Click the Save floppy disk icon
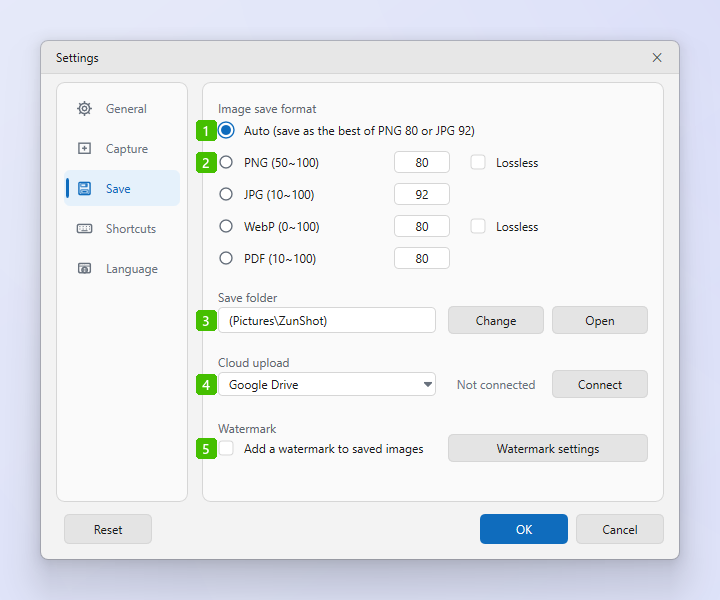720x600 pixels. click(x=84, y=188)
